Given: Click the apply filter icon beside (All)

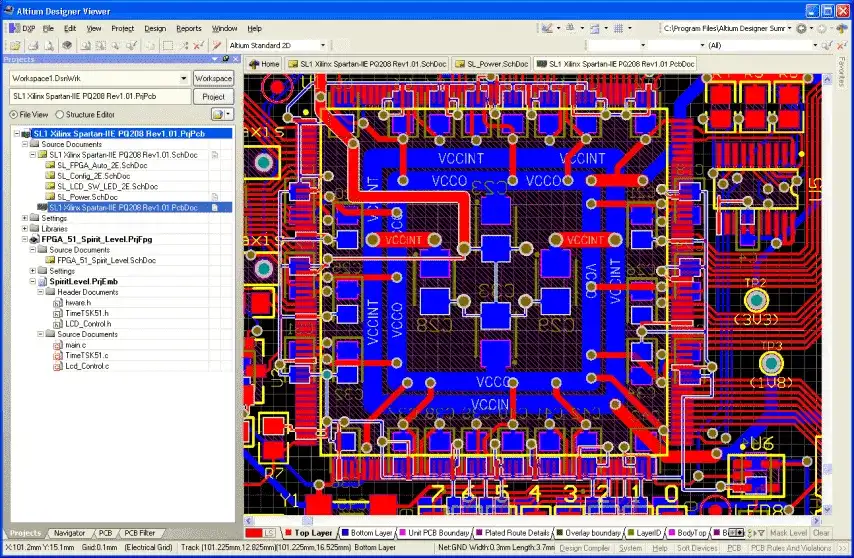Looking at the screenshot, I should coord(827,46).
